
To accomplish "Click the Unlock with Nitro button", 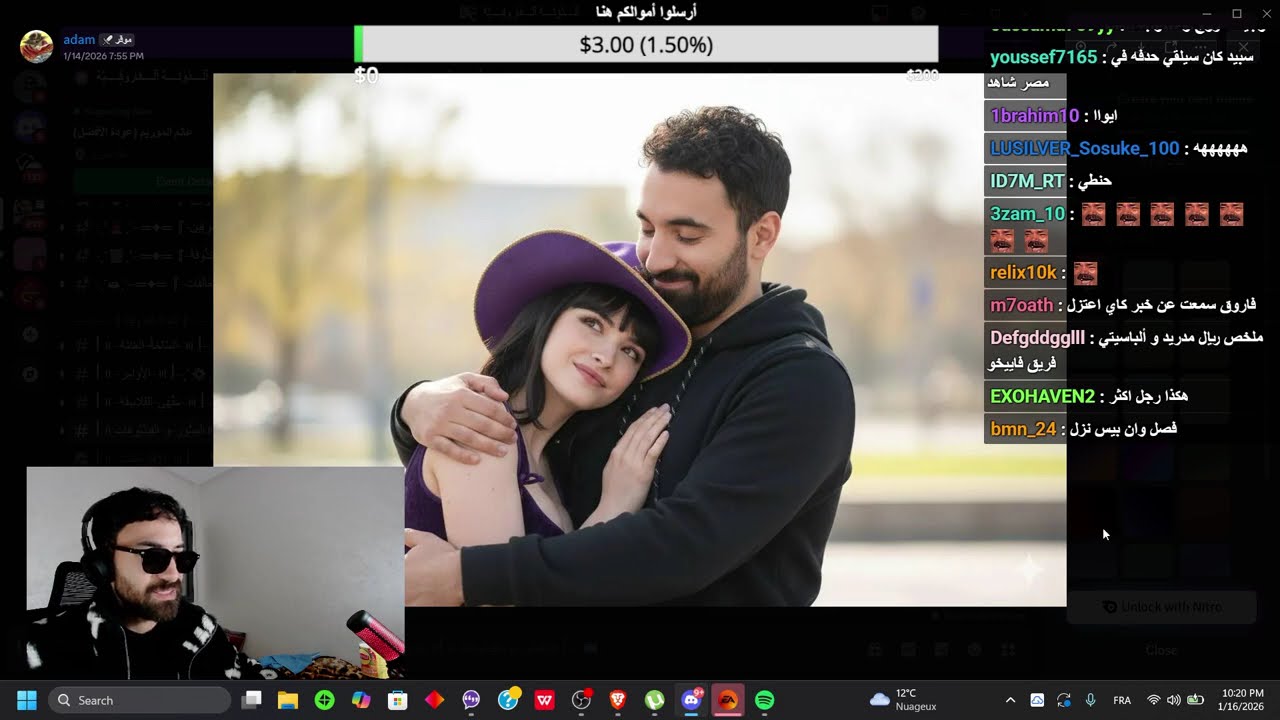I will (x=1161, y=607).
